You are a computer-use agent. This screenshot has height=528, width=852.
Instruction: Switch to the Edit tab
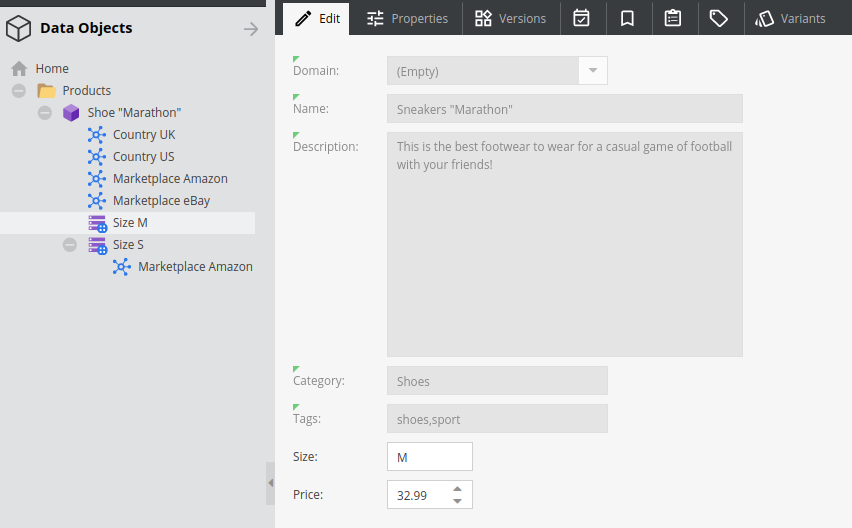click(x=316, y=19)
